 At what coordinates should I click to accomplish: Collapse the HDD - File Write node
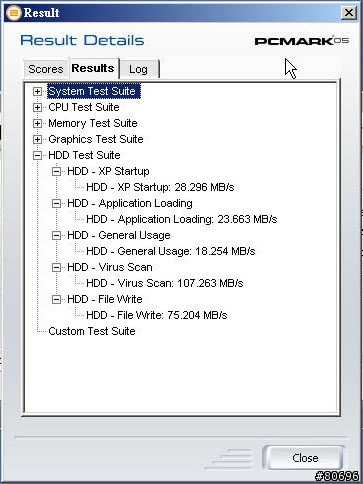[56, 299]
